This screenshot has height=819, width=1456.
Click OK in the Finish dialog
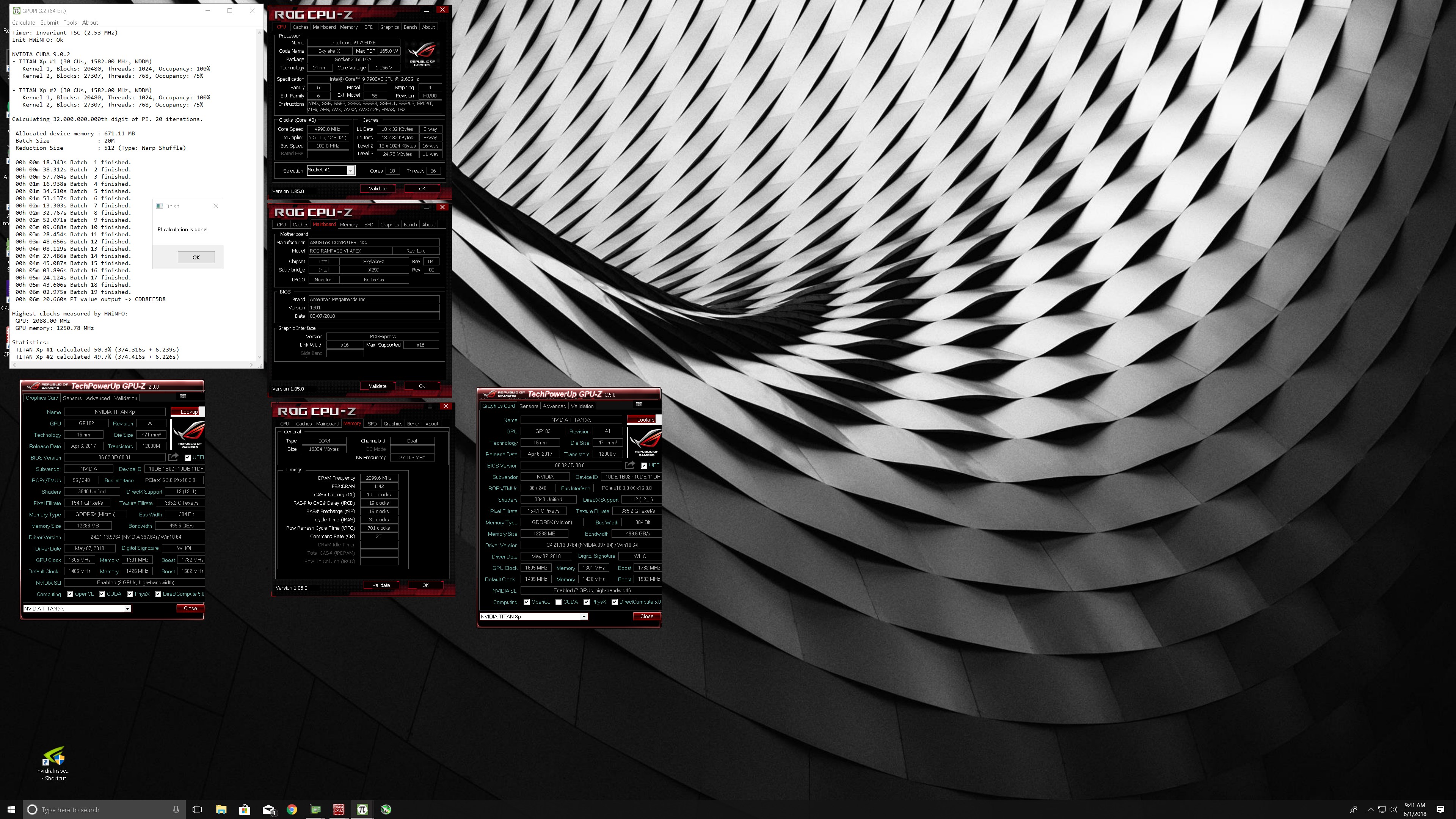(x=196, y=257)
